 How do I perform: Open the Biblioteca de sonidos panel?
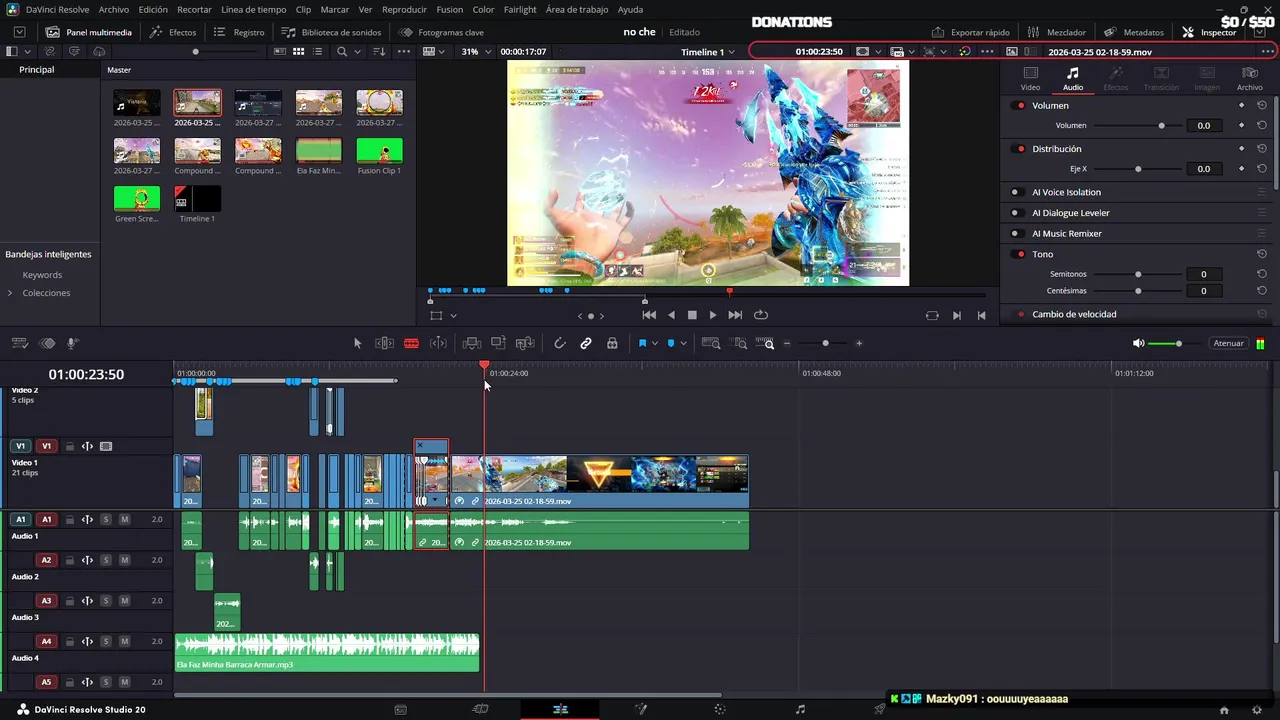tap(330, 32)
